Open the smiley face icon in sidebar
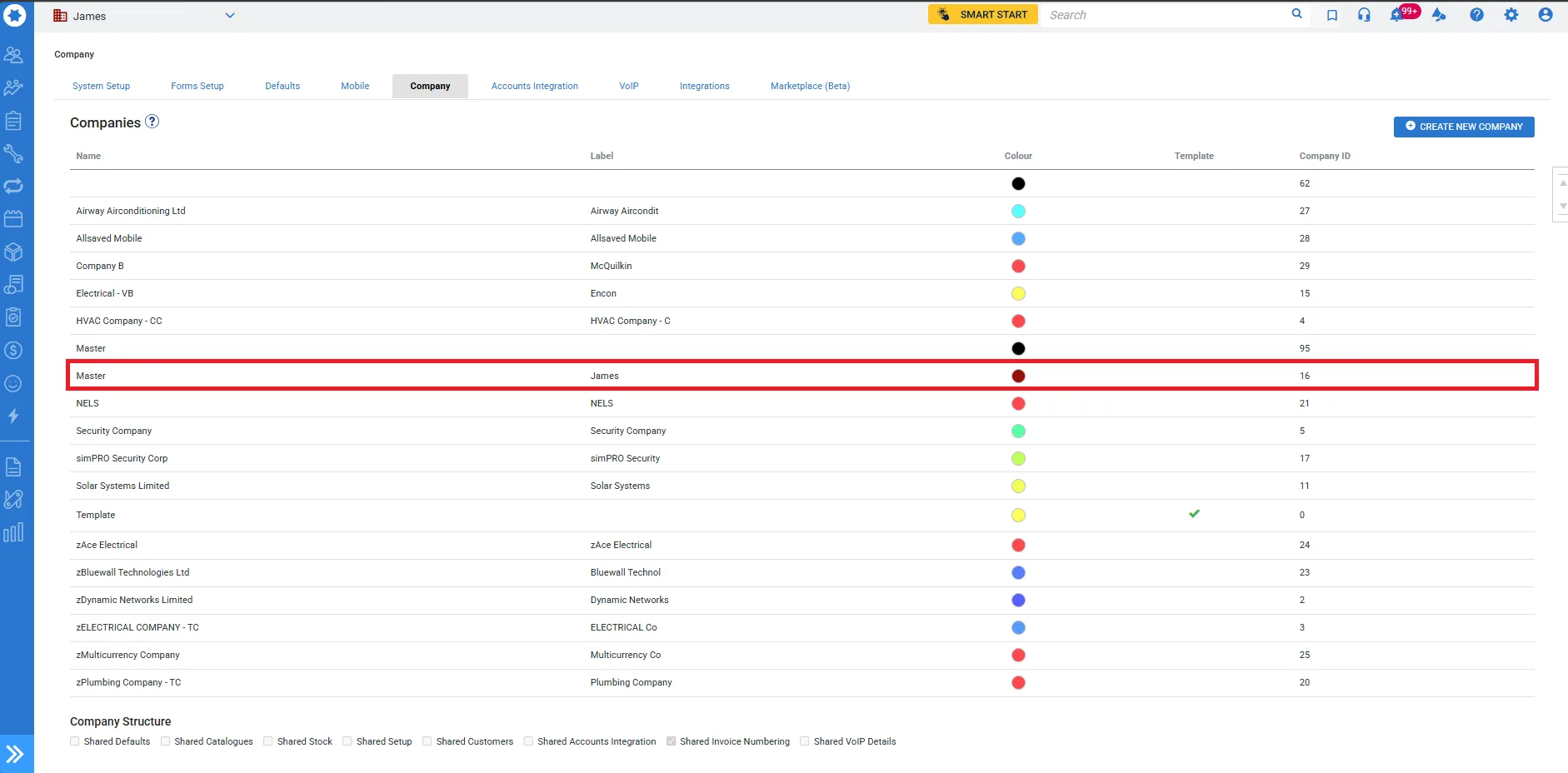The width and height of the screenshot is (1568, 773). (13, 383)
